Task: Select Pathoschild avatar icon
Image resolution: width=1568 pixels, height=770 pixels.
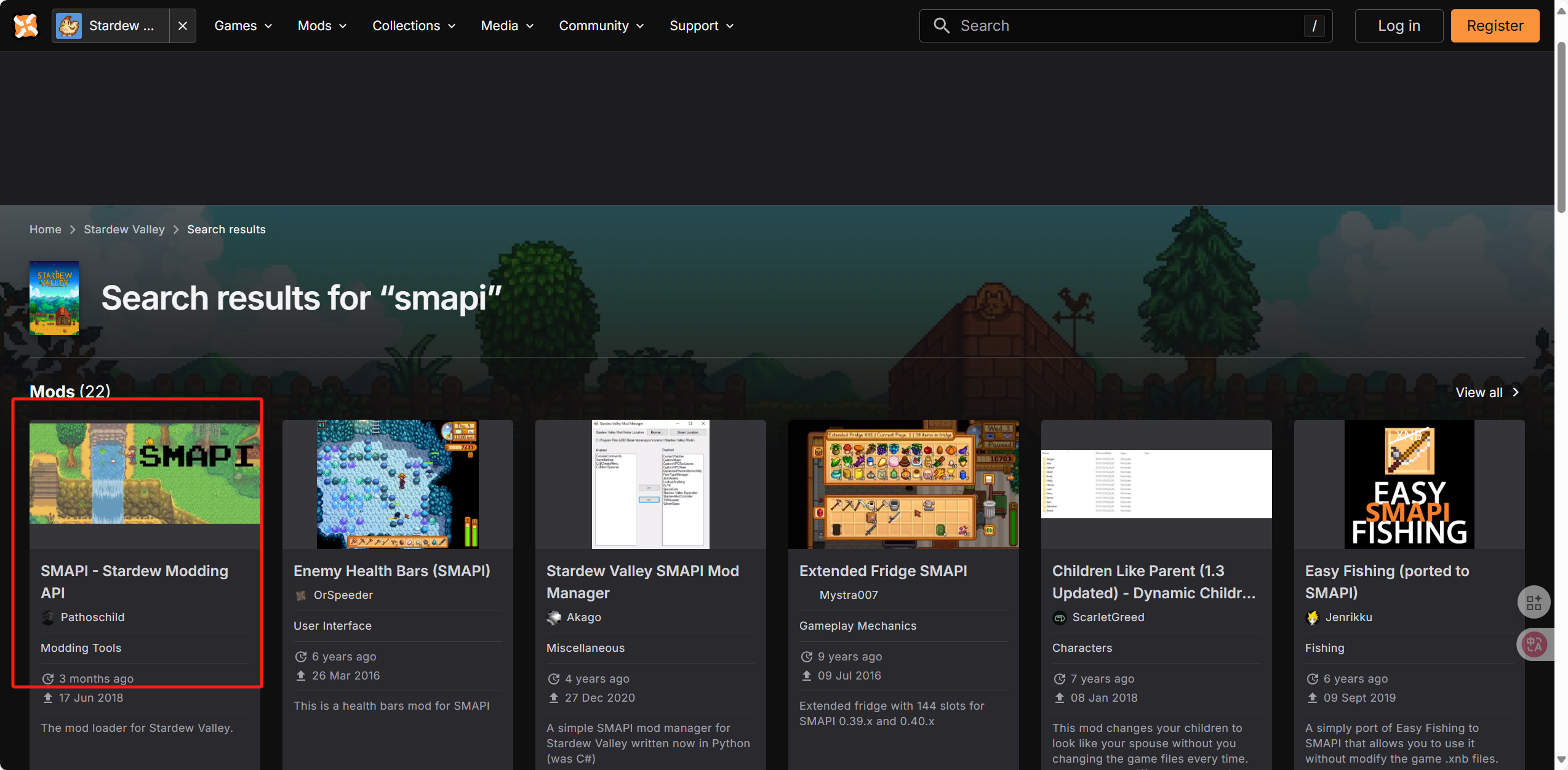Action: tap(47, 617)
